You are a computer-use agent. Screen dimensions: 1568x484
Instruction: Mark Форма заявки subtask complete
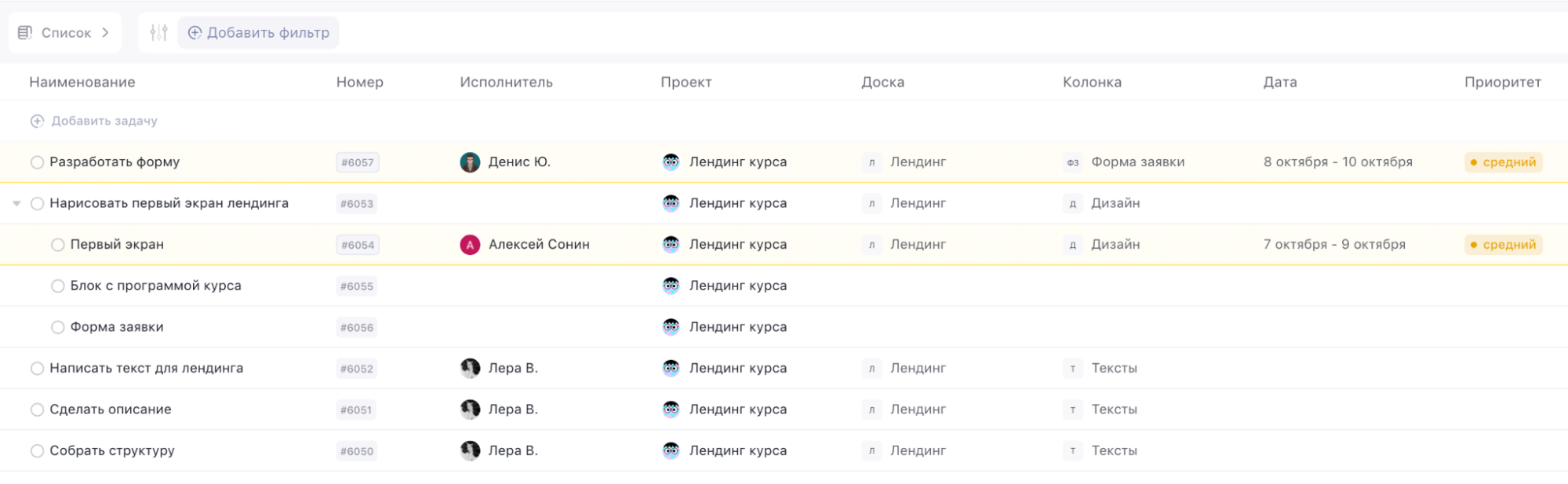[57, 327]
